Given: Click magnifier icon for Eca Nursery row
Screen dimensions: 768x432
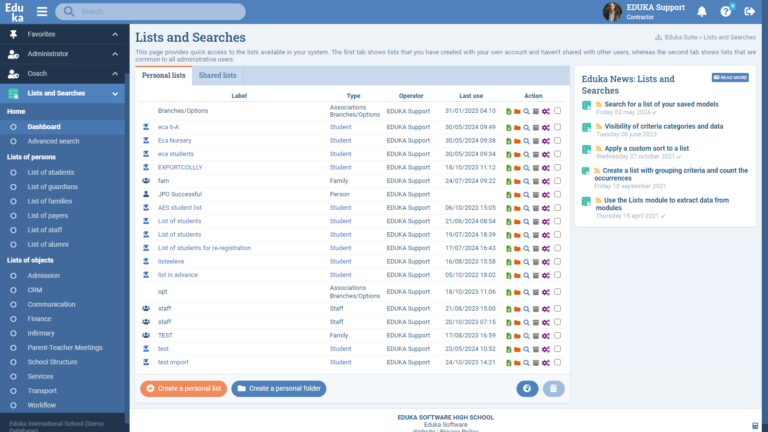Looking at the screenshot, I should click(527, 141).
